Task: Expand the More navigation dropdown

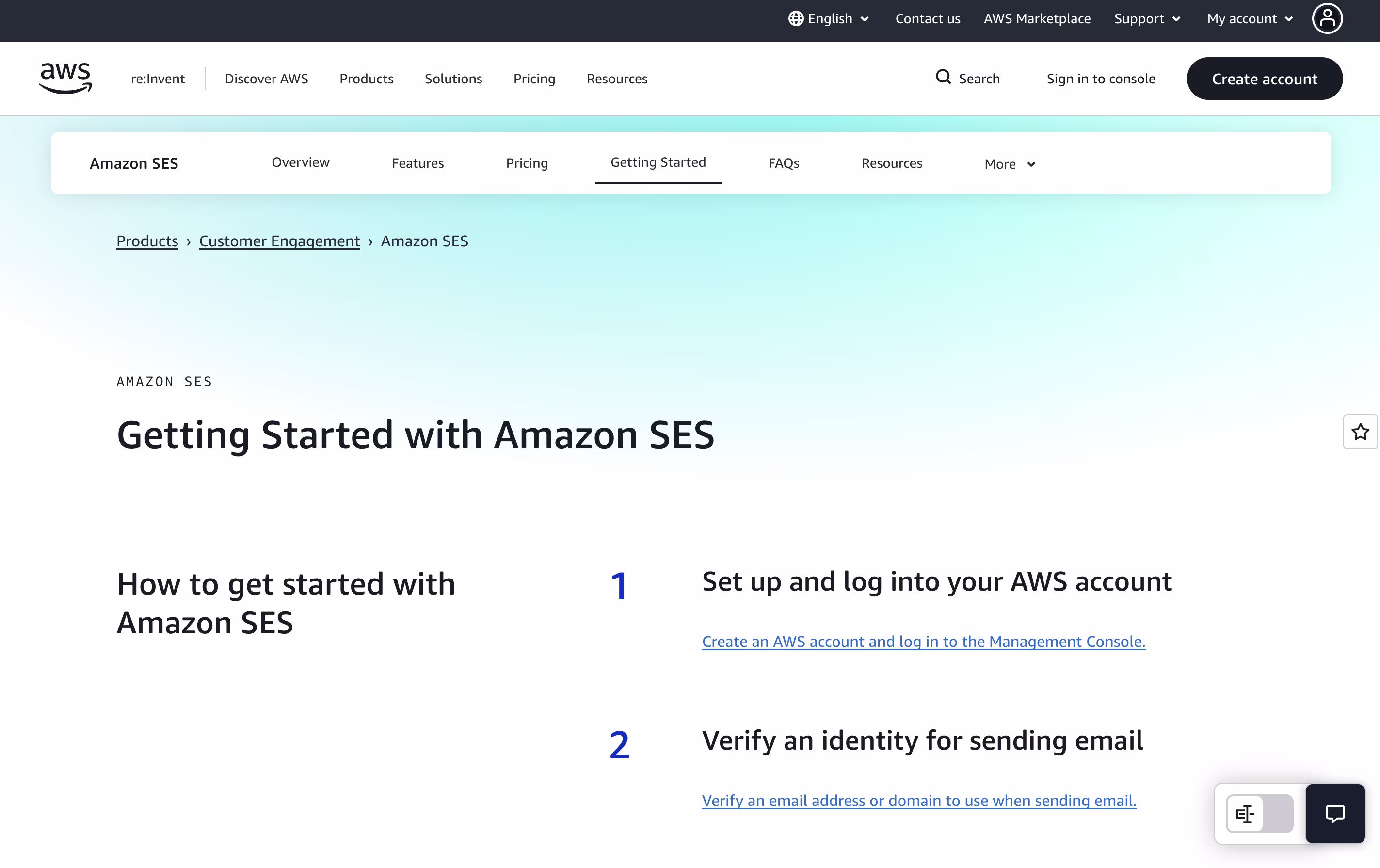Action: click(1009, 163)
